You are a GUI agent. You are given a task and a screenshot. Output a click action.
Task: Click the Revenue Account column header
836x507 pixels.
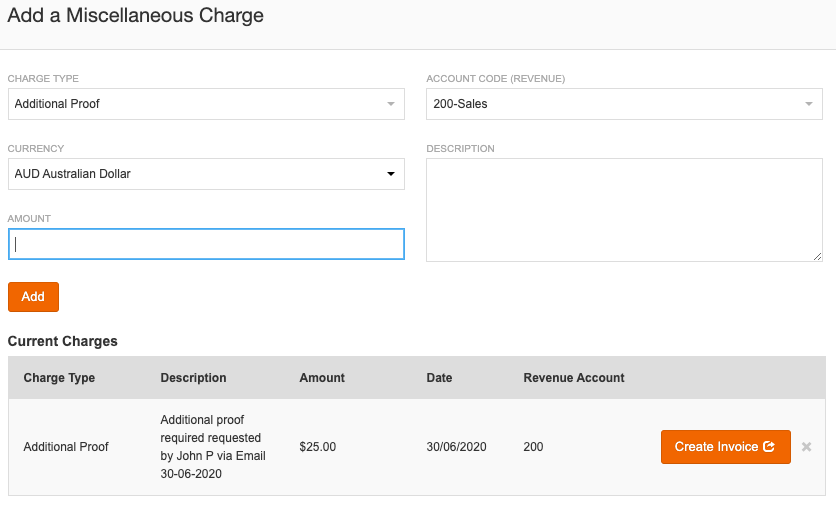tap(574, 378)
